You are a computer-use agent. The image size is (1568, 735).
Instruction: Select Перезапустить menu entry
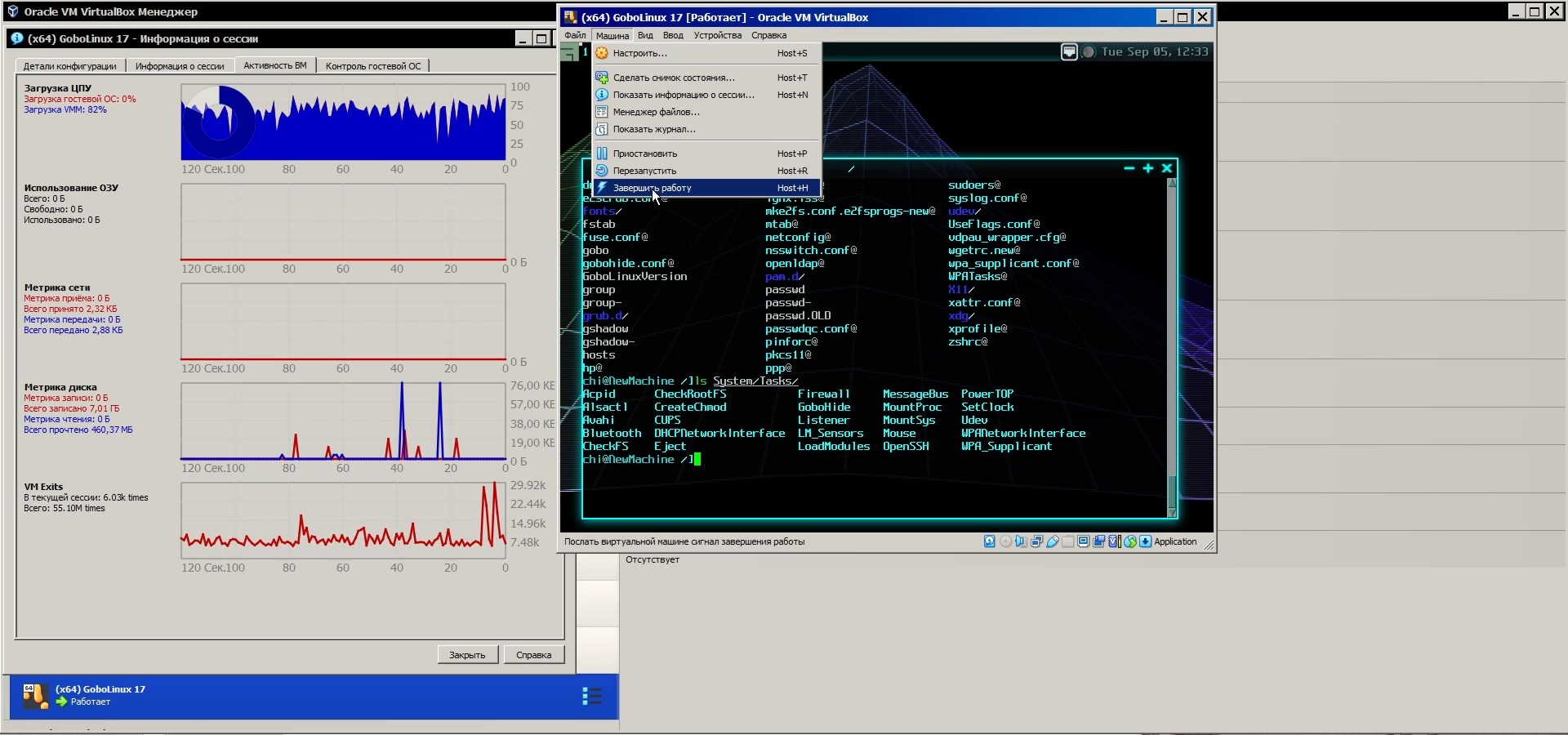pyautogui.click(x=644, y=171)
